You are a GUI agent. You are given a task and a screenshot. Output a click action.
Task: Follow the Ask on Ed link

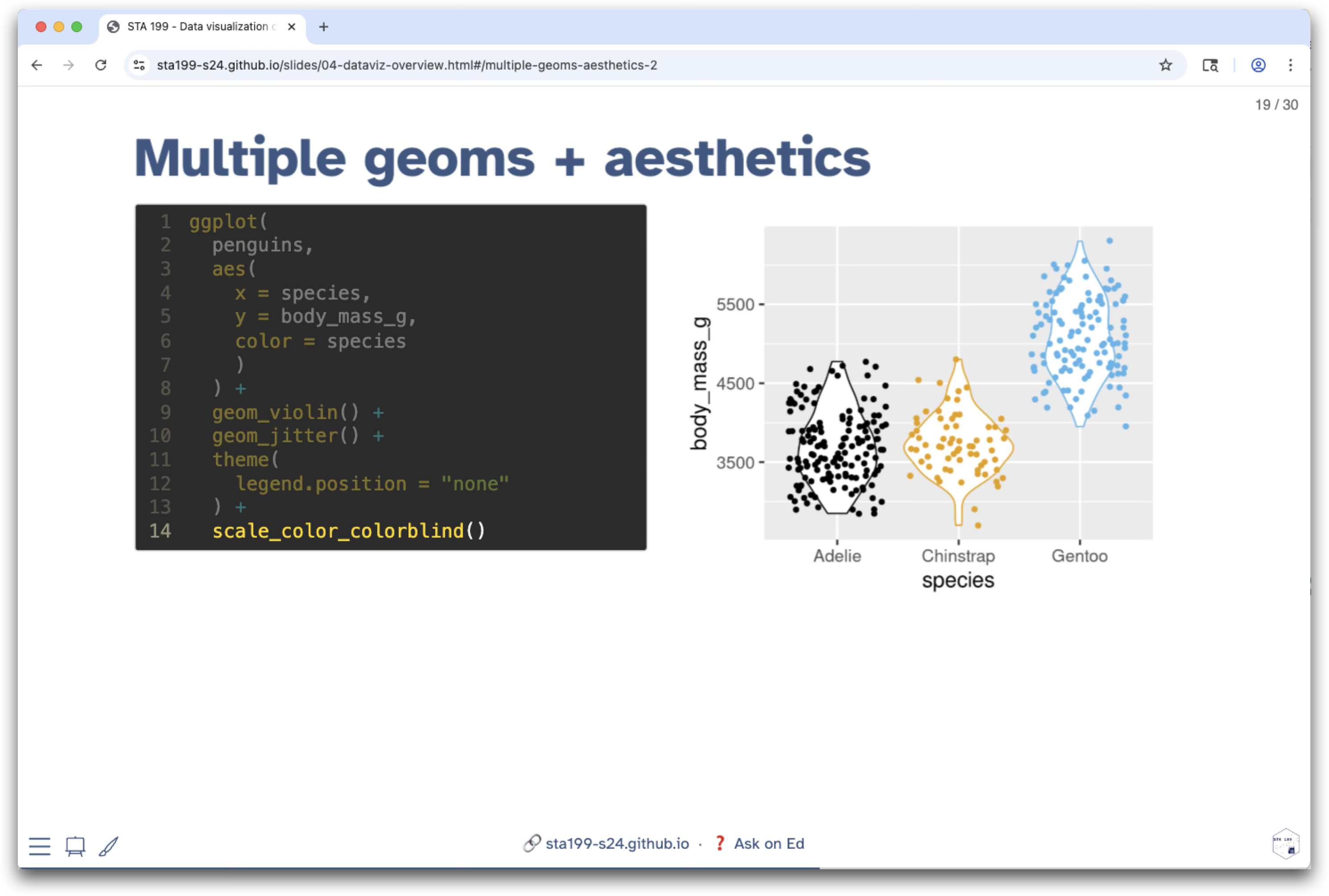coord(768,843)
